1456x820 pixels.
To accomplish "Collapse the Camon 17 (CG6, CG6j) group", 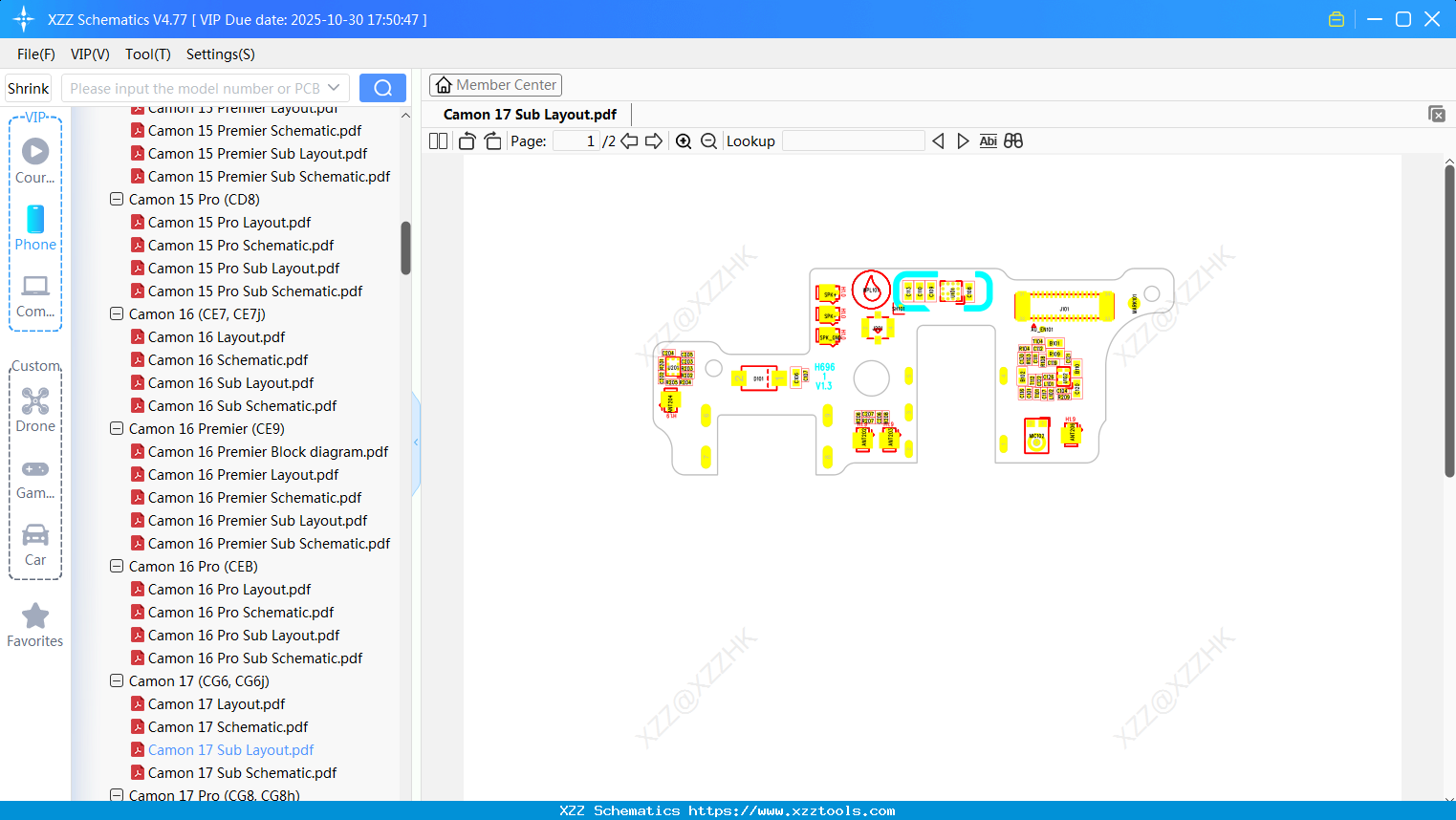I will (x=117, y=681).
